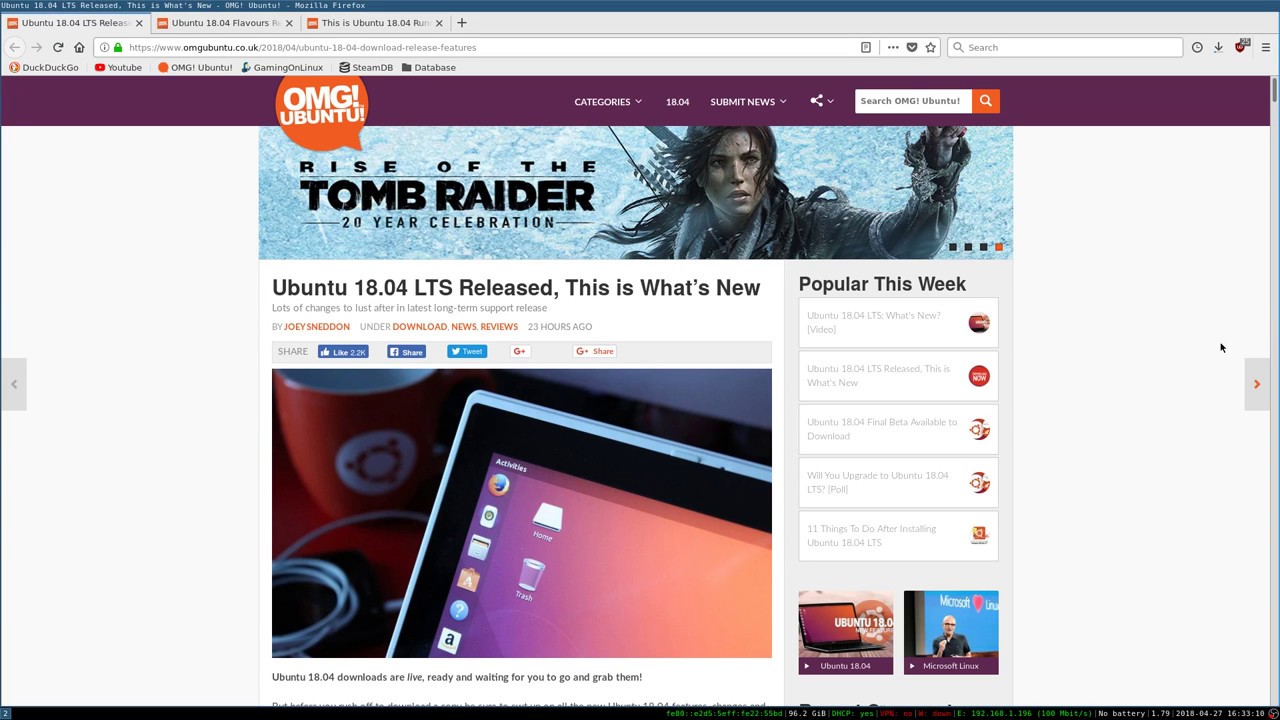Reload the current page

pos(58,47)
